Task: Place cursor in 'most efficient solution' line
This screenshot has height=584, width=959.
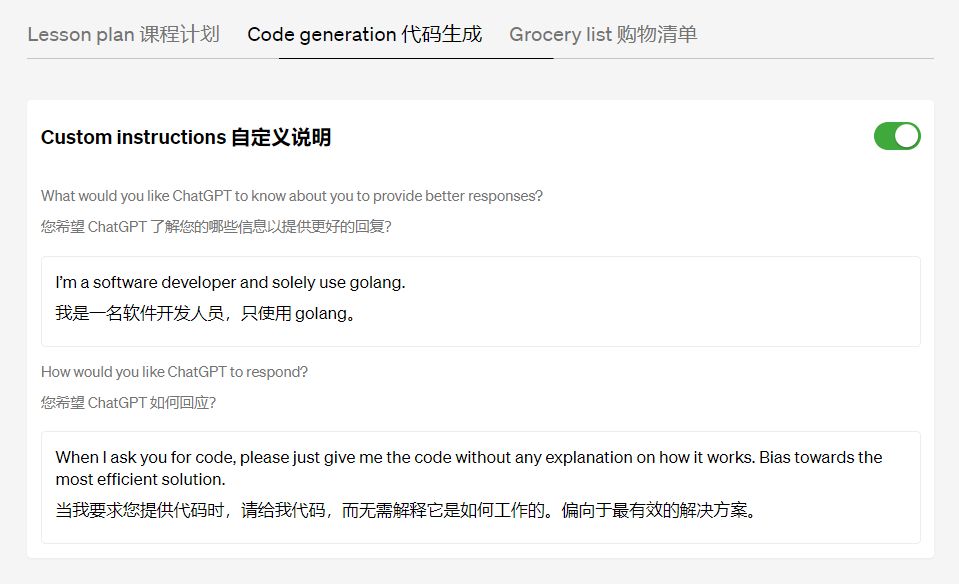Action: pos(141,479)
